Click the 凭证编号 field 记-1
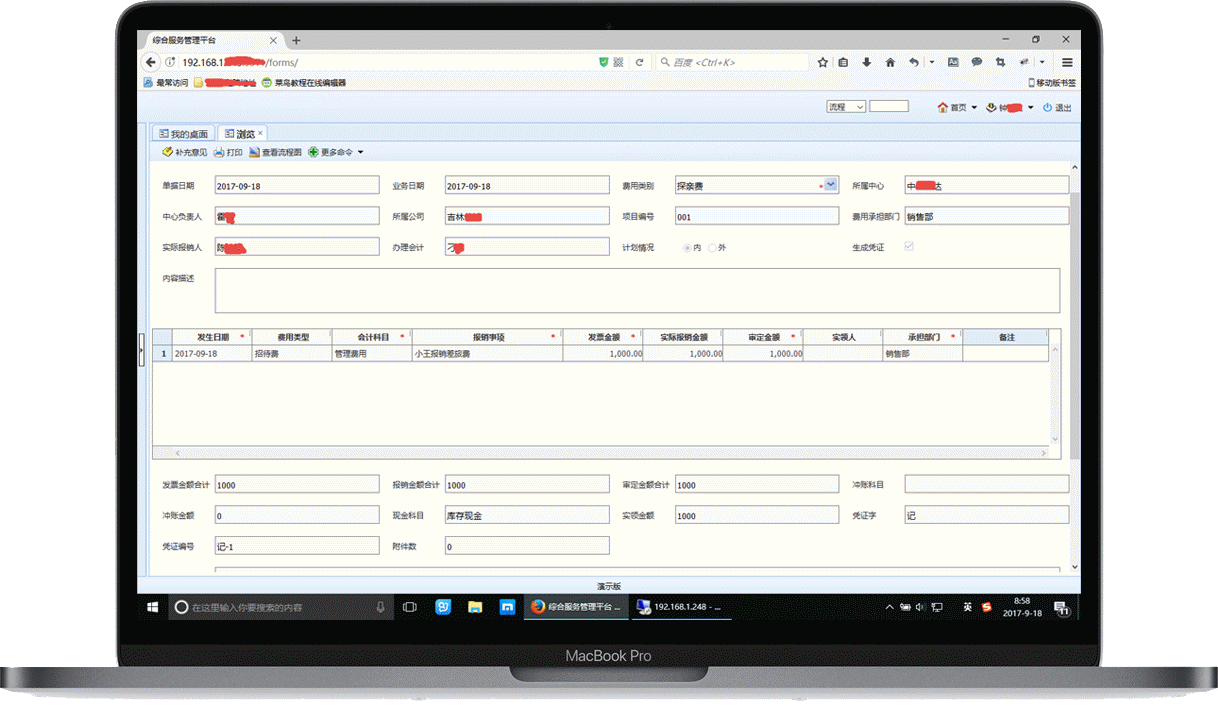Viewport: 1218px width, 706px height. (x=297, y=546)
